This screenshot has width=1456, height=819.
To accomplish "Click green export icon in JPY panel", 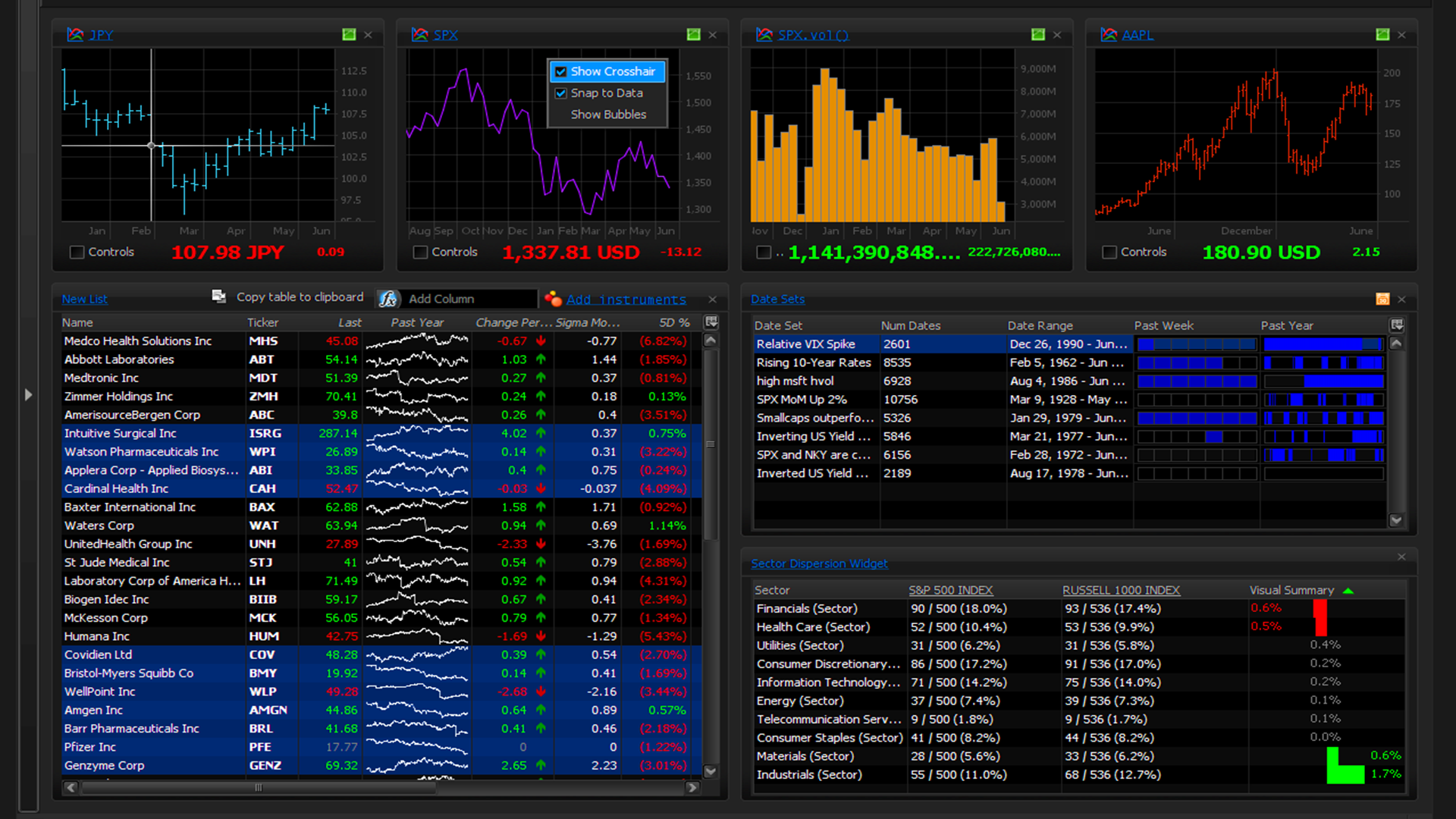I will click(x=349, y=35).
